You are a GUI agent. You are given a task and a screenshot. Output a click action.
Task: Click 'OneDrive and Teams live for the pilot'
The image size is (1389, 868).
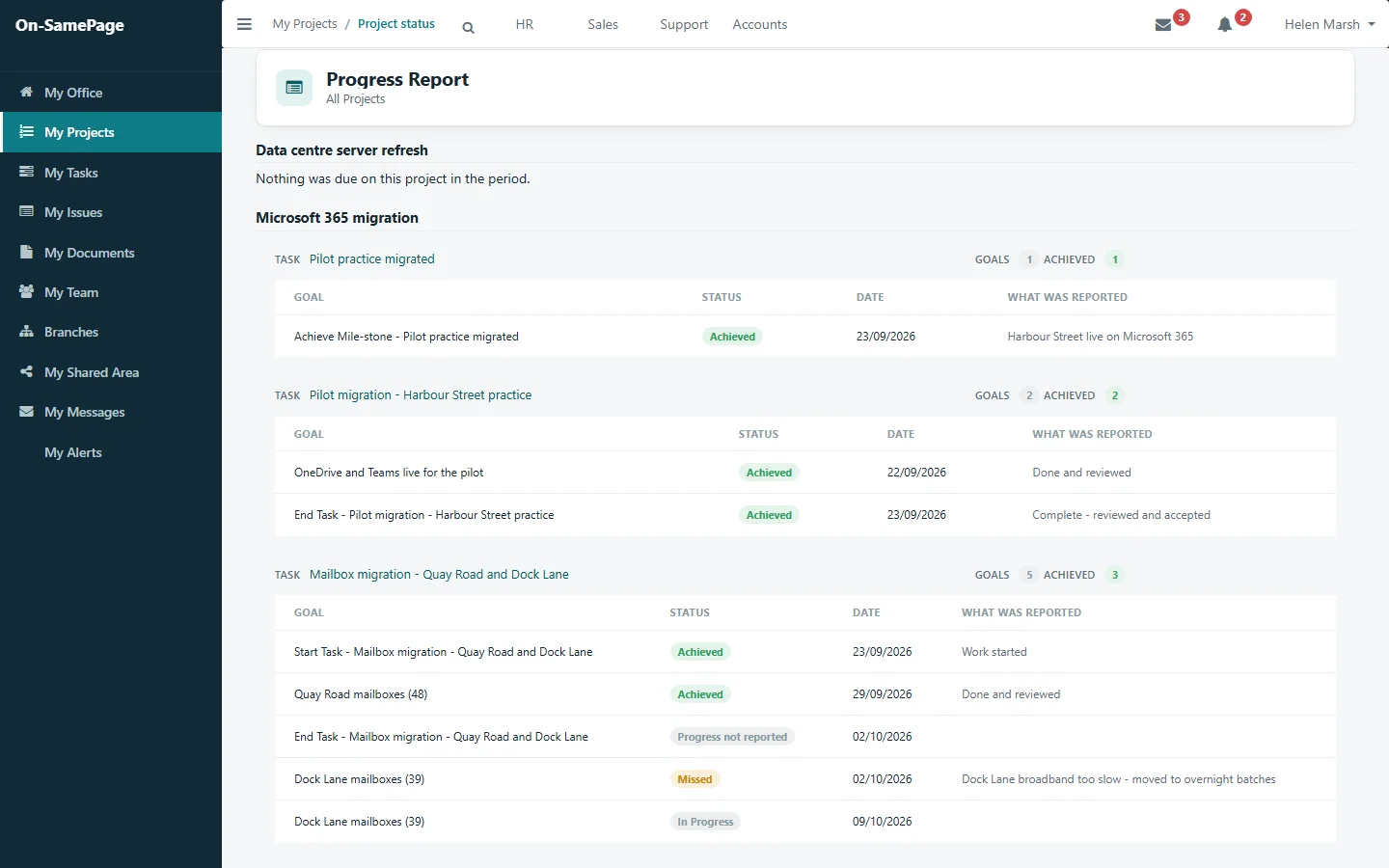[389, 473]
